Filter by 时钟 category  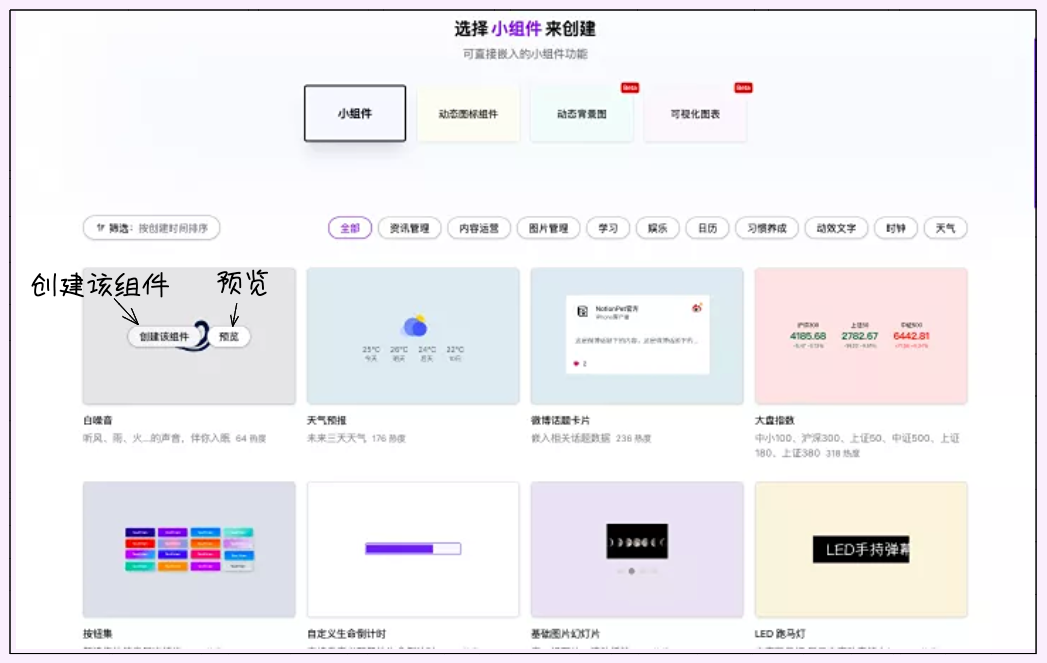coord(895,228)
